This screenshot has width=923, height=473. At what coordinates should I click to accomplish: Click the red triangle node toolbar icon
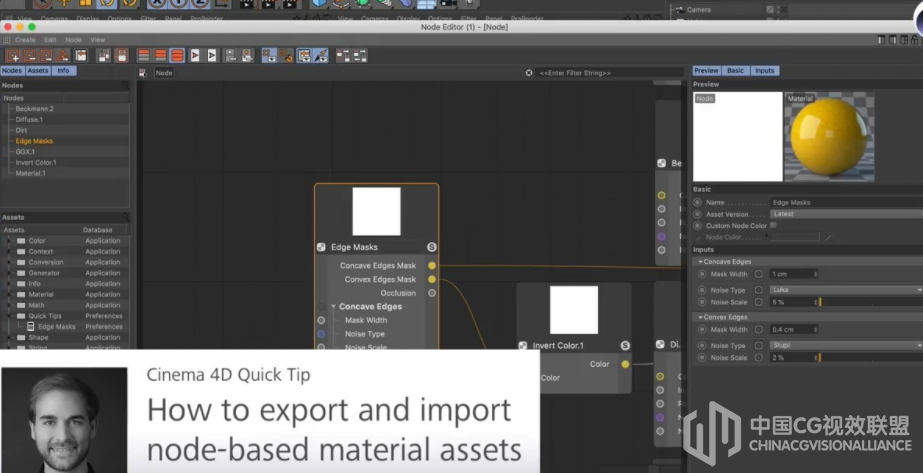click(x=63, y=56)
